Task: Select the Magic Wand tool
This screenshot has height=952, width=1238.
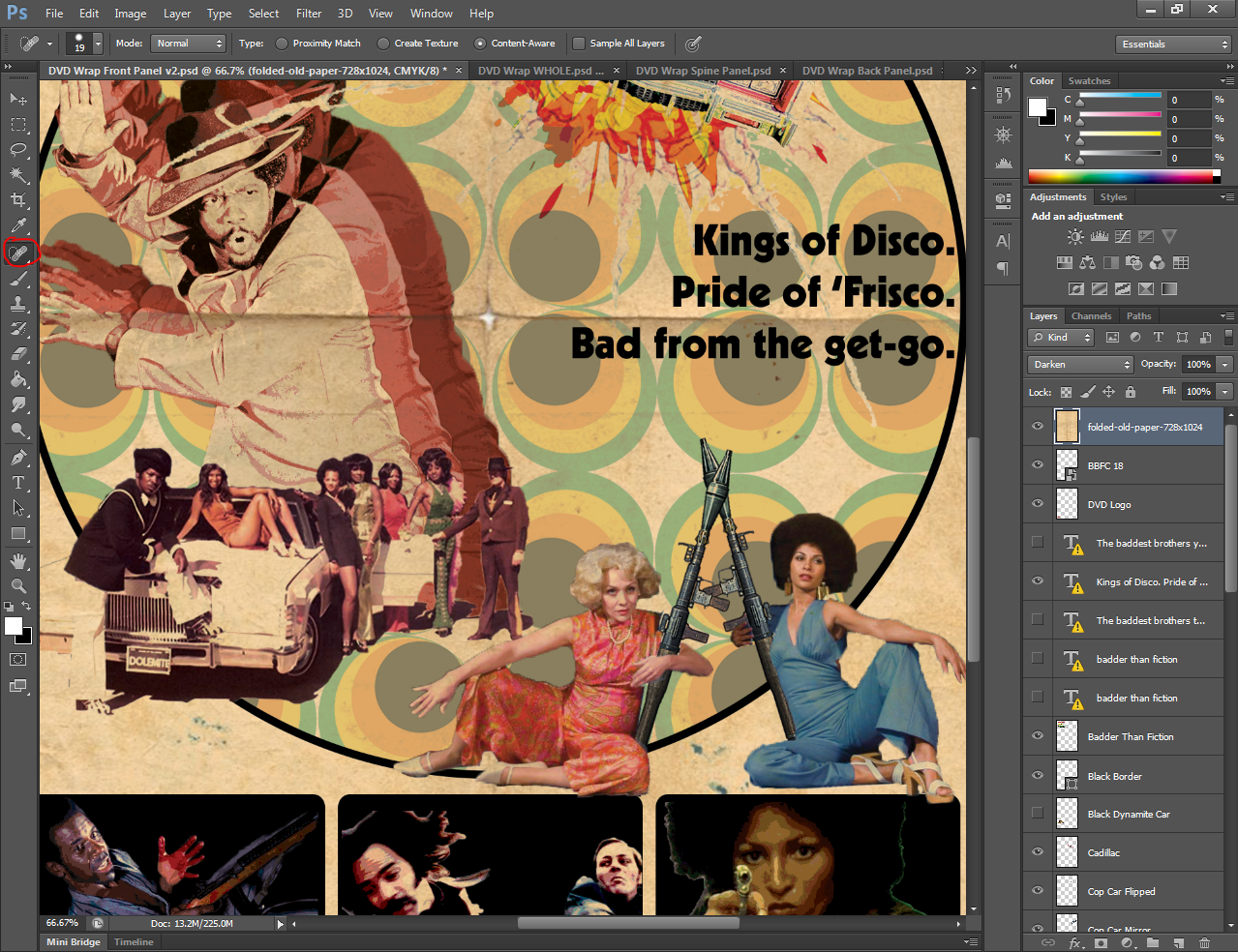Action: point(18,175)
